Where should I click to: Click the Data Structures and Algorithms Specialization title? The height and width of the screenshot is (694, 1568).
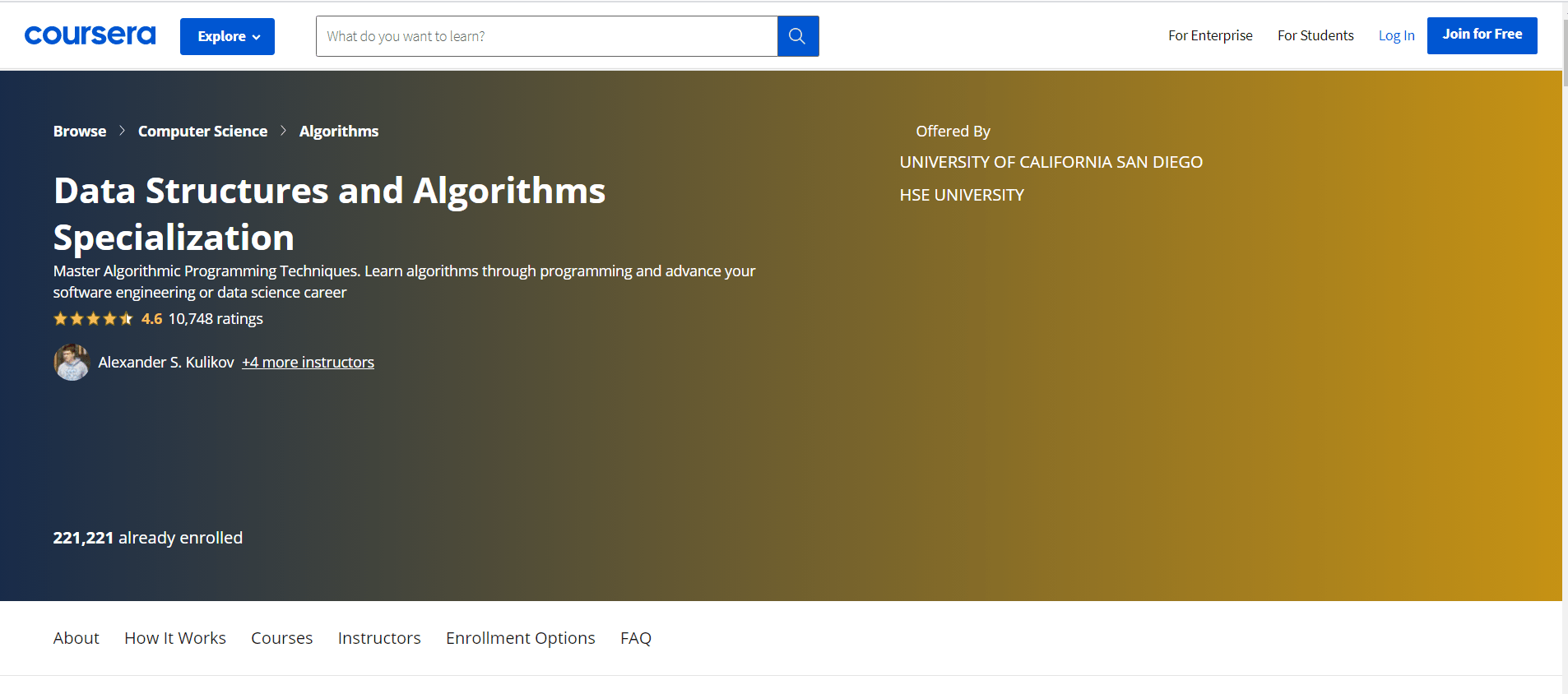tap(329, 214)
